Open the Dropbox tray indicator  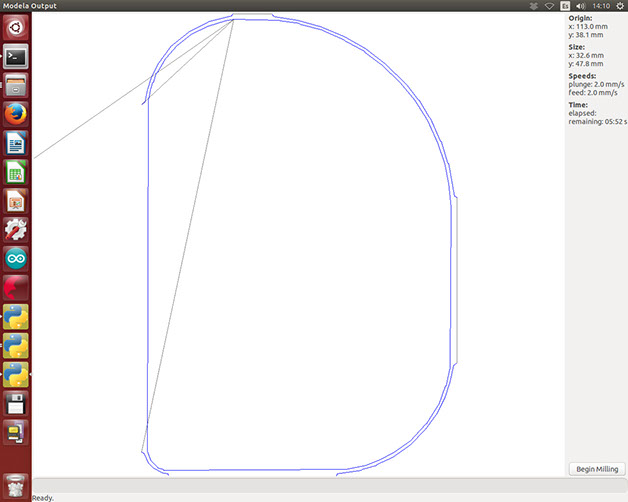[533, 6]
